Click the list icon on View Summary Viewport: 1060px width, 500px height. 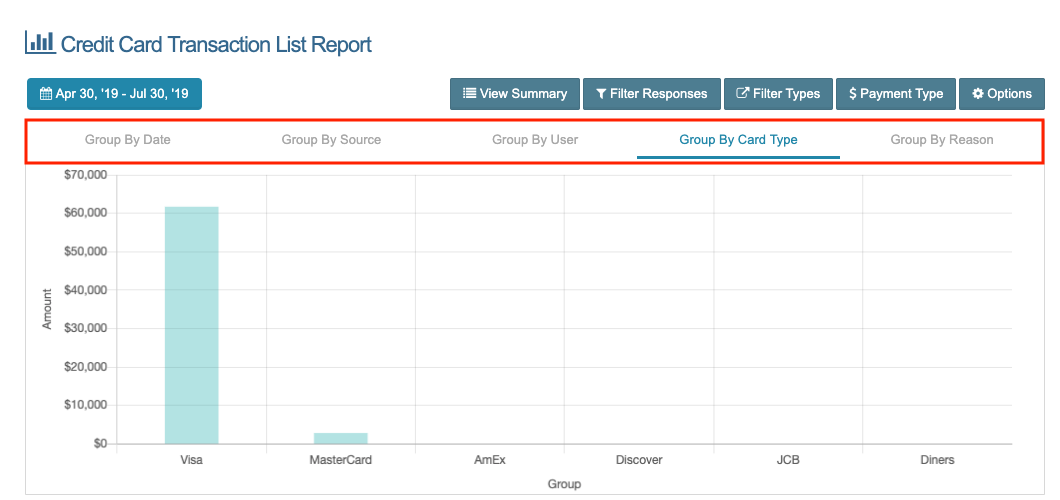pos(469,94)
